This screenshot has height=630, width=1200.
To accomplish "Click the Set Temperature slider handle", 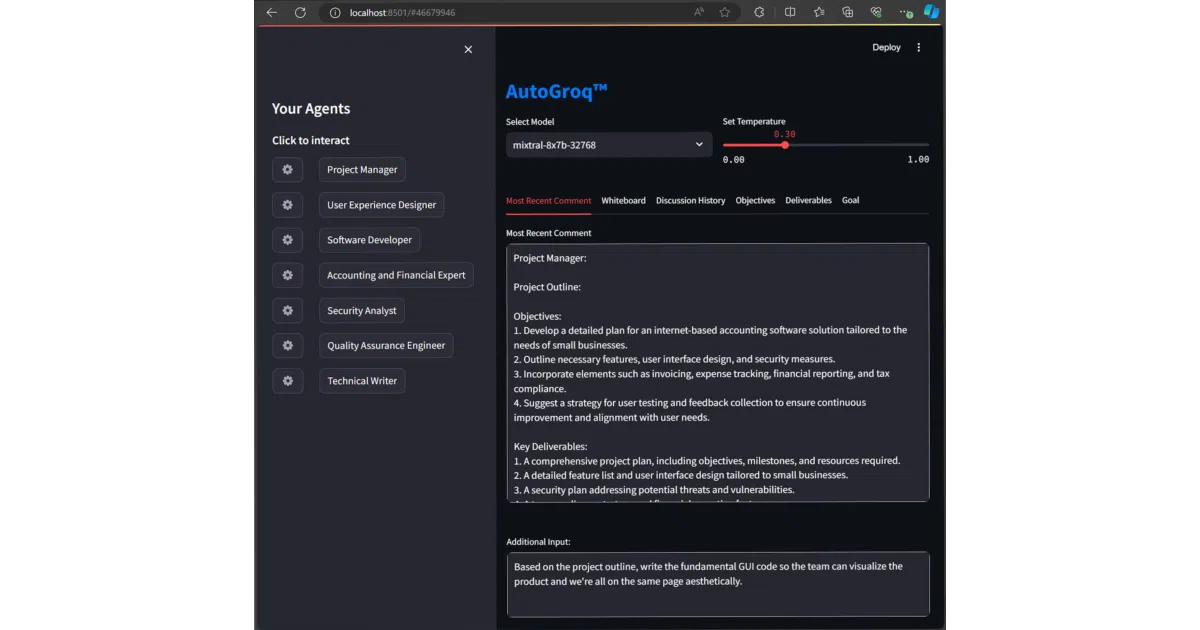I will [x=785, y=145].
